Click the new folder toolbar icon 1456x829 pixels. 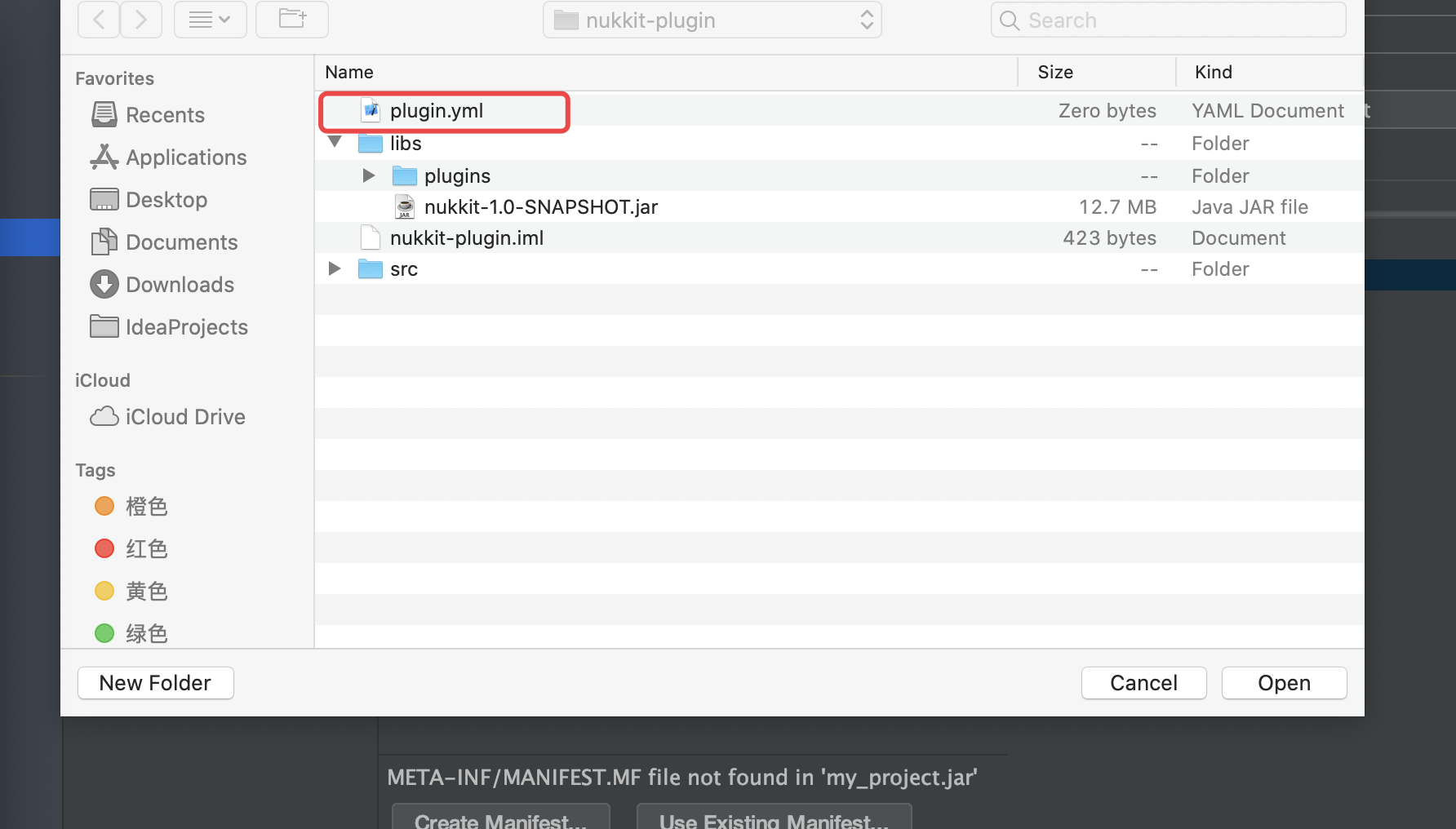[291, 20]
